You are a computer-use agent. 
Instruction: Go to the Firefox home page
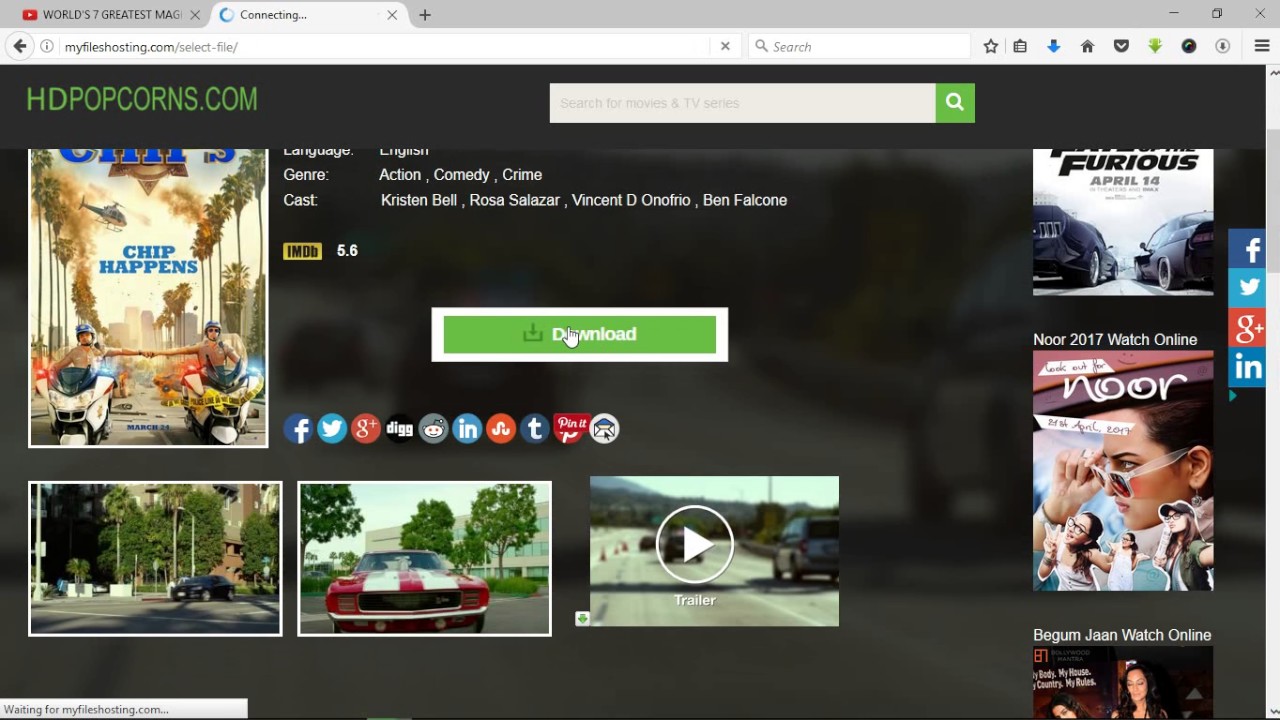pyautogui.click(x=1087, y=46)
